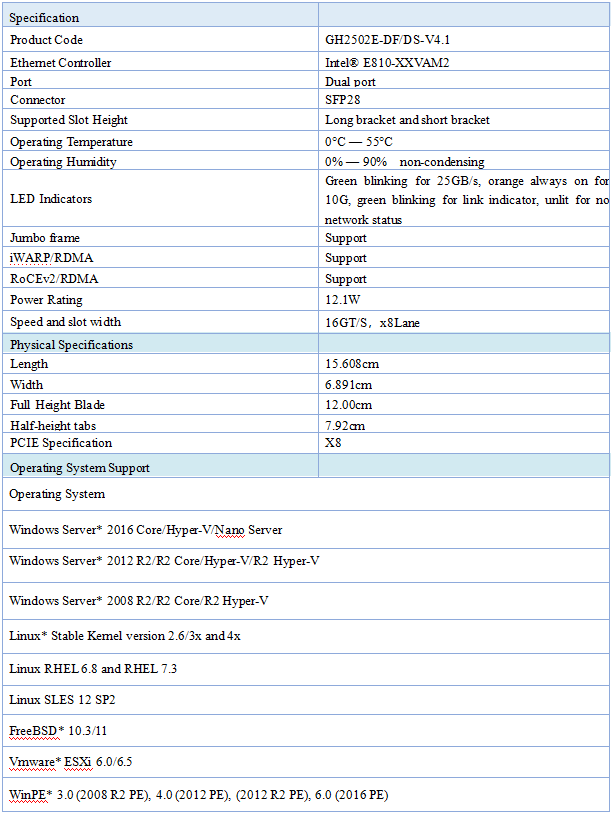Select the 0% — 90% non-condensing humidity text
612x815 pixels.
(404, 162)
